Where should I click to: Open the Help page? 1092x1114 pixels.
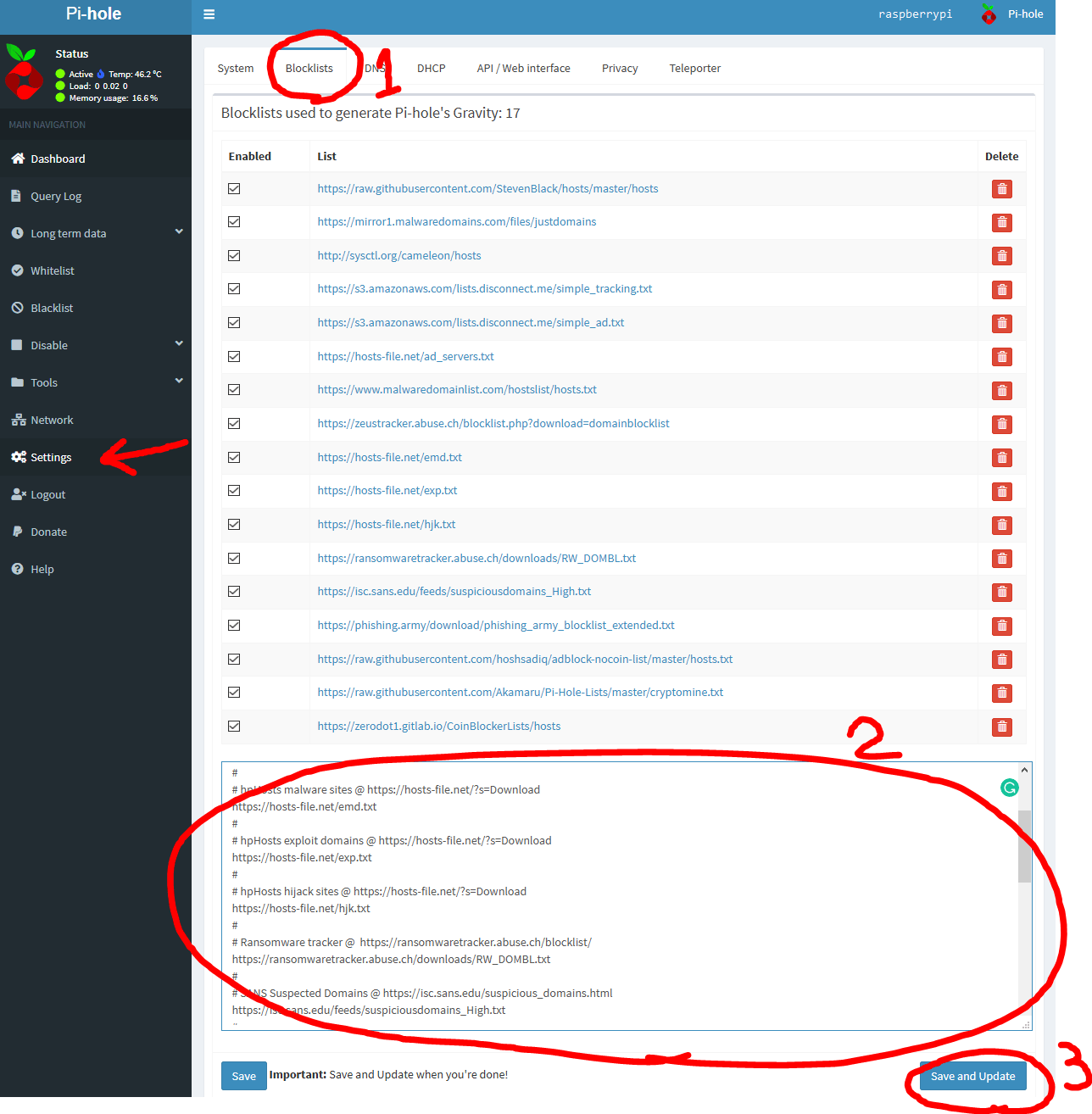(x=96, y=569)
